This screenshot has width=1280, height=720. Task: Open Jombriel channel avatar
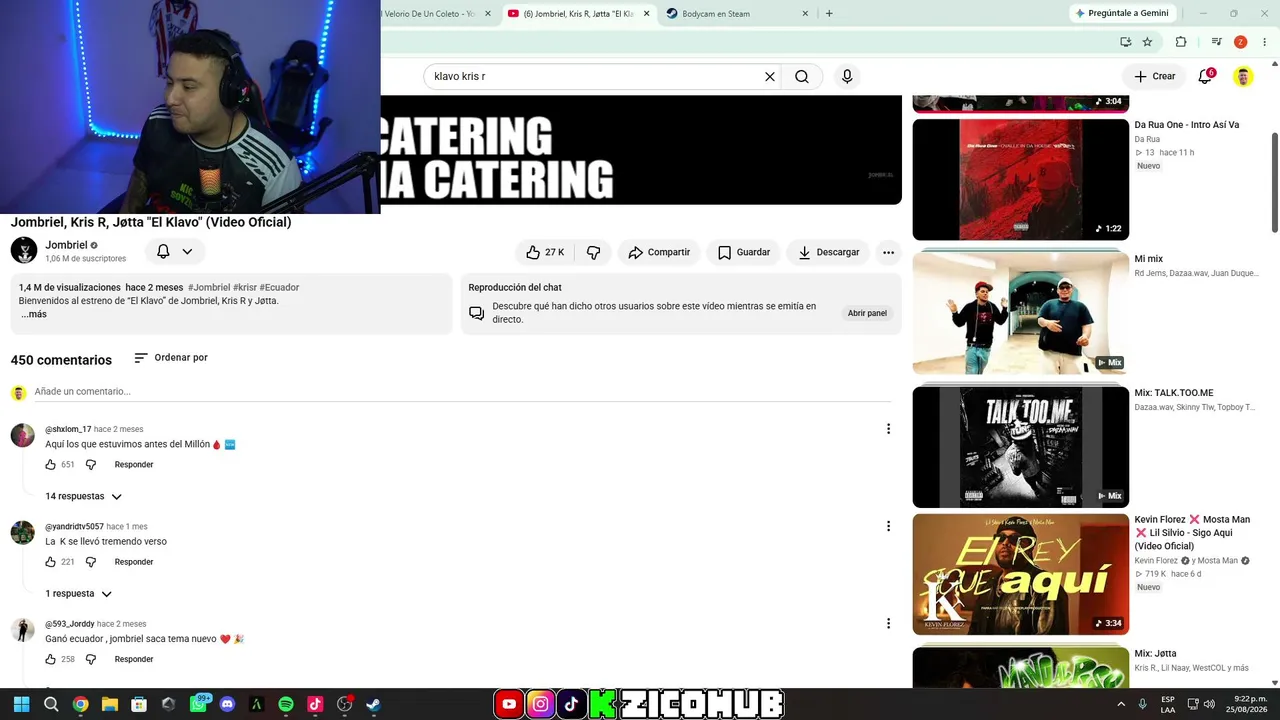(24, 250)
